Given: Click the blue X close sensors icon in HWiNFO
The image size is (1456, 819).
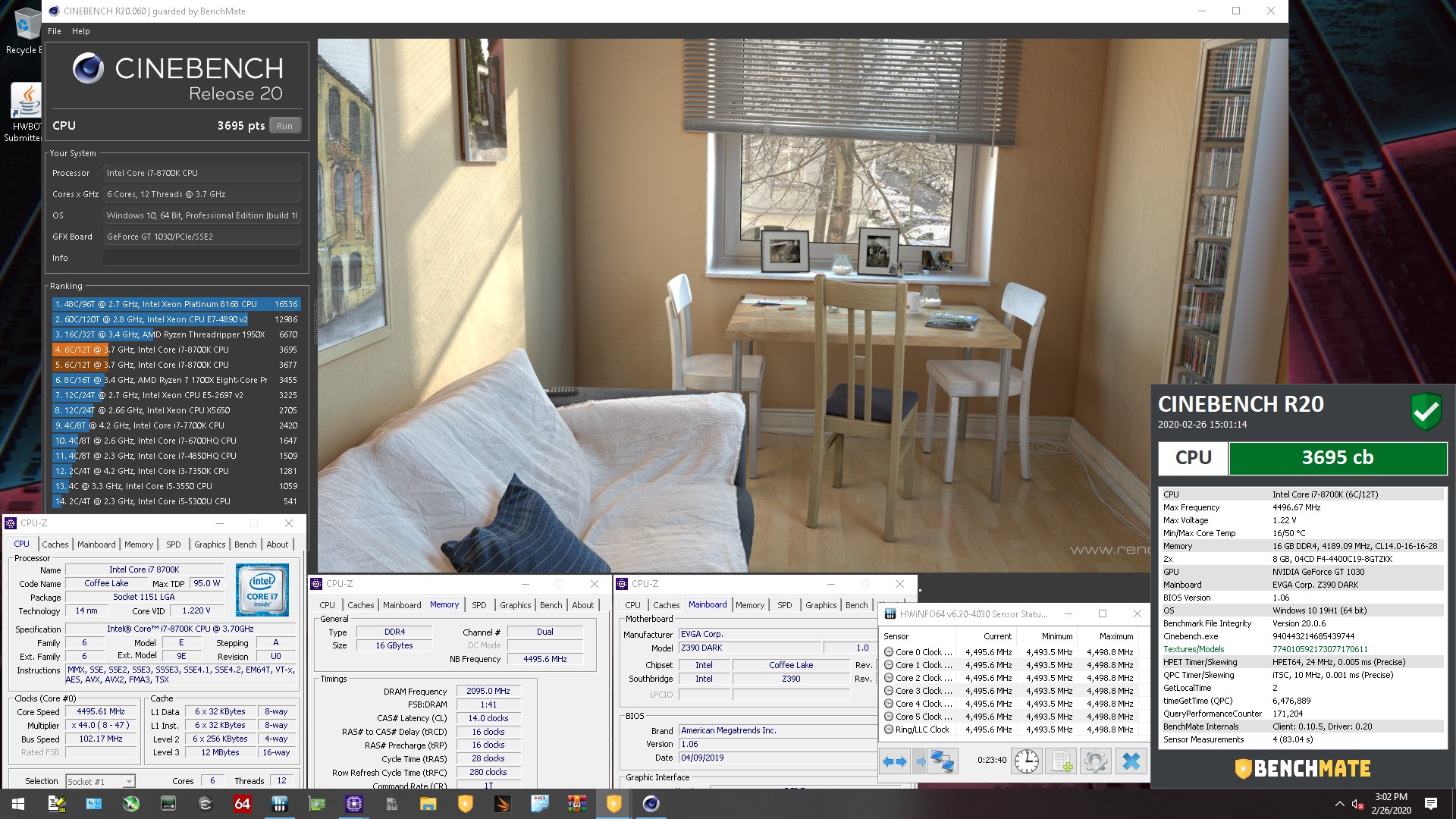Looking at the screenshot, I should (x=1131, y=761).
